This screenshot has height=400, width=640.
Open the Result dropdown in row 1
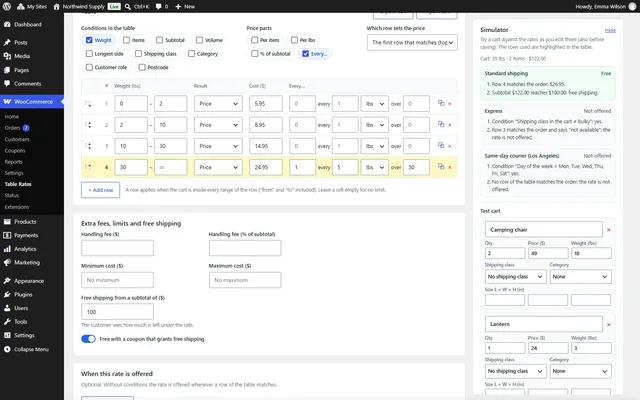218,104
